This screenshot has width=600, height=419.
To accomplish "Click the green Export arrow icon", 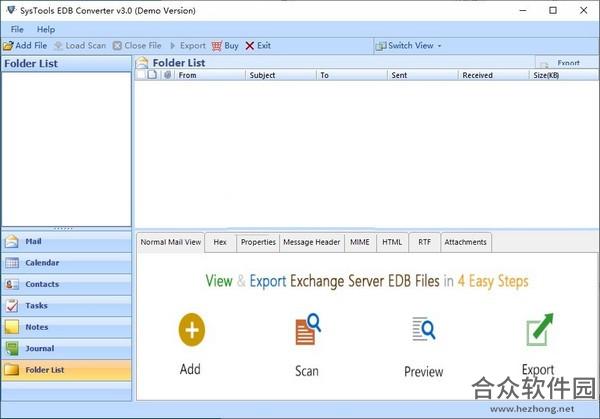I will (x=540, y=329).
